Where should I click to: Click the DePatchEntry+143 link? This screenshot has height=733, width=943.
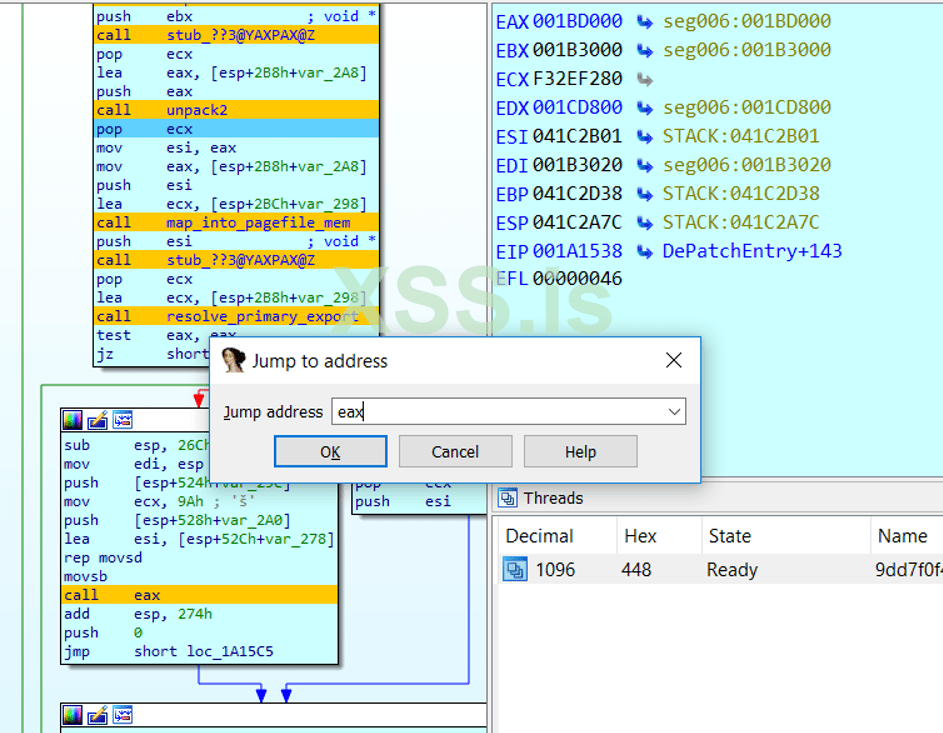coord(752,251)
